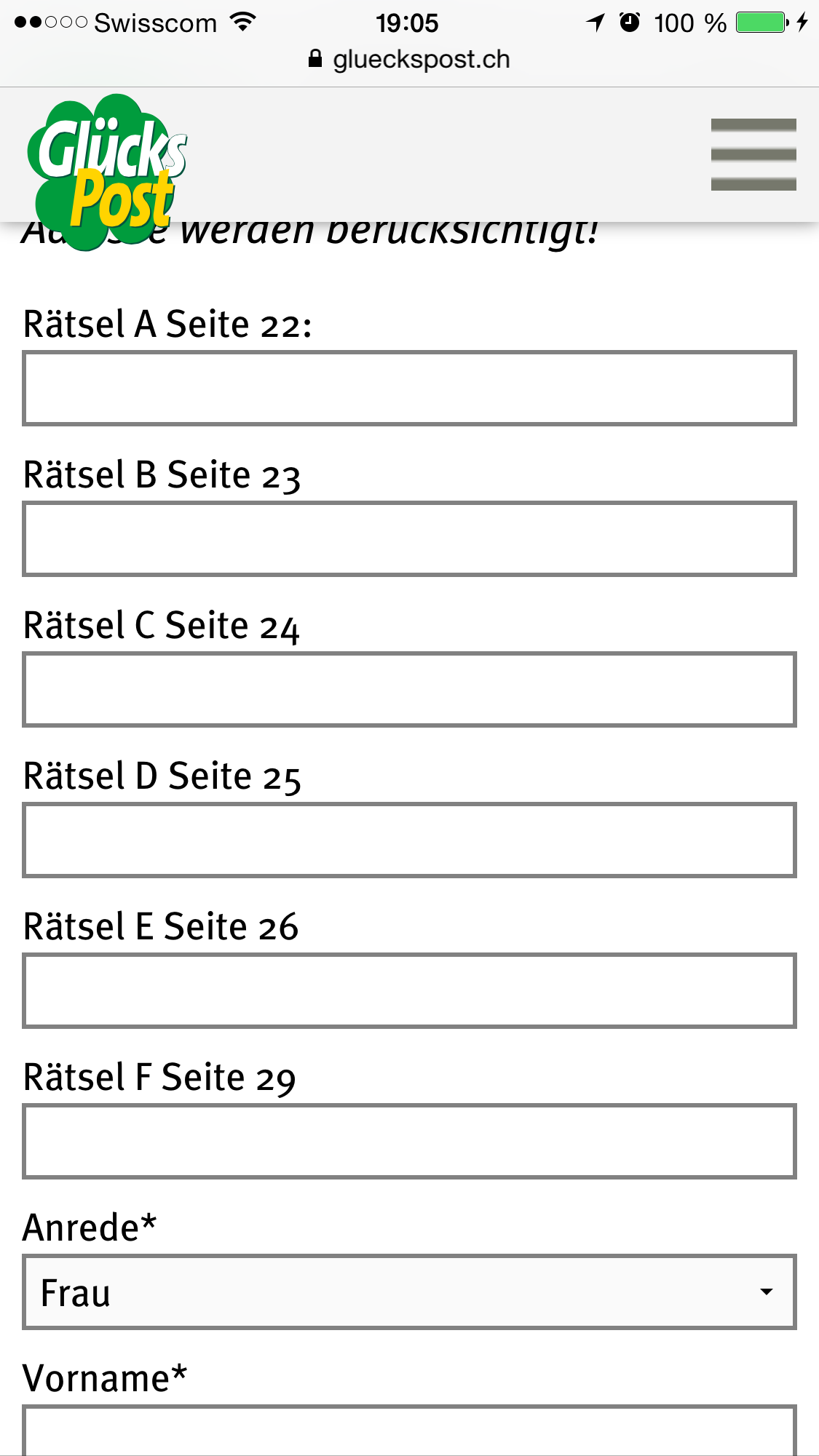819x1456 pixels.
Task: Tap the location arrow status icon
Action: click(x=596, y=23)
